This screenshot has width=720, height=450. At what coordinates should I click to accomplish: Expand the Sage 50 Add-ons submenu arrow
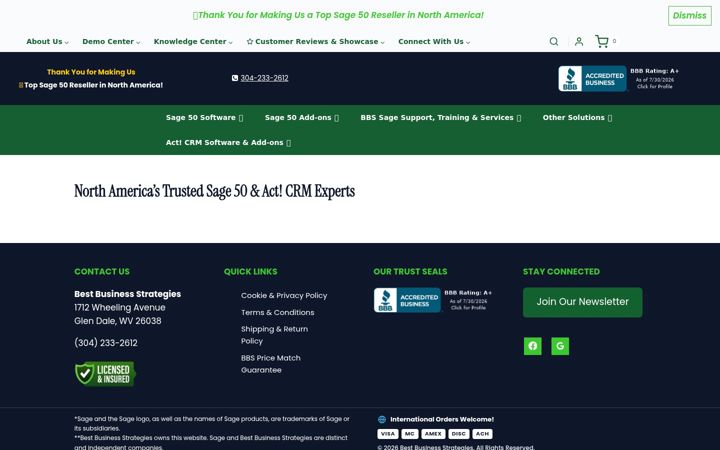pyautogui.click(x=337, y=118)
